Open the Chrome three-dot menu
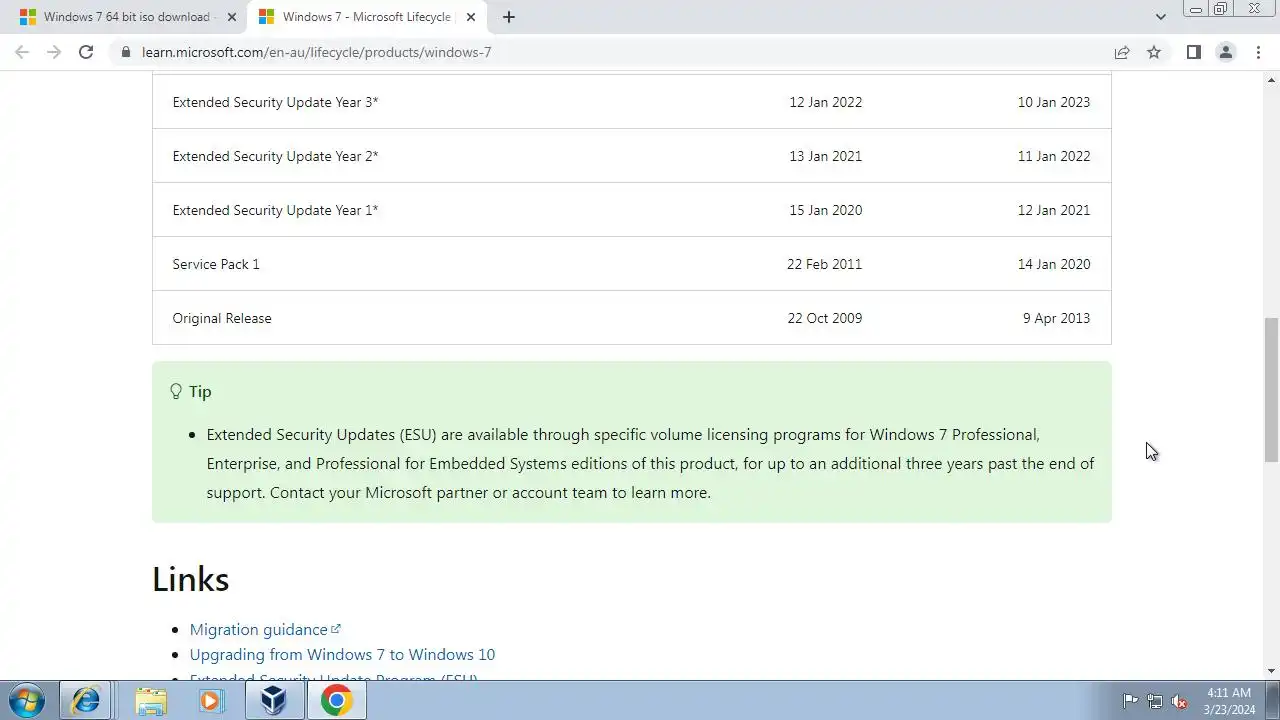 click(x=1258, y=52)
